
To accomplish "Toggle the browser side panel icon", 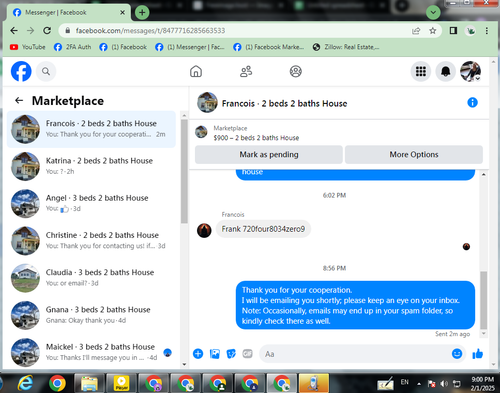I will pos(453,31).
